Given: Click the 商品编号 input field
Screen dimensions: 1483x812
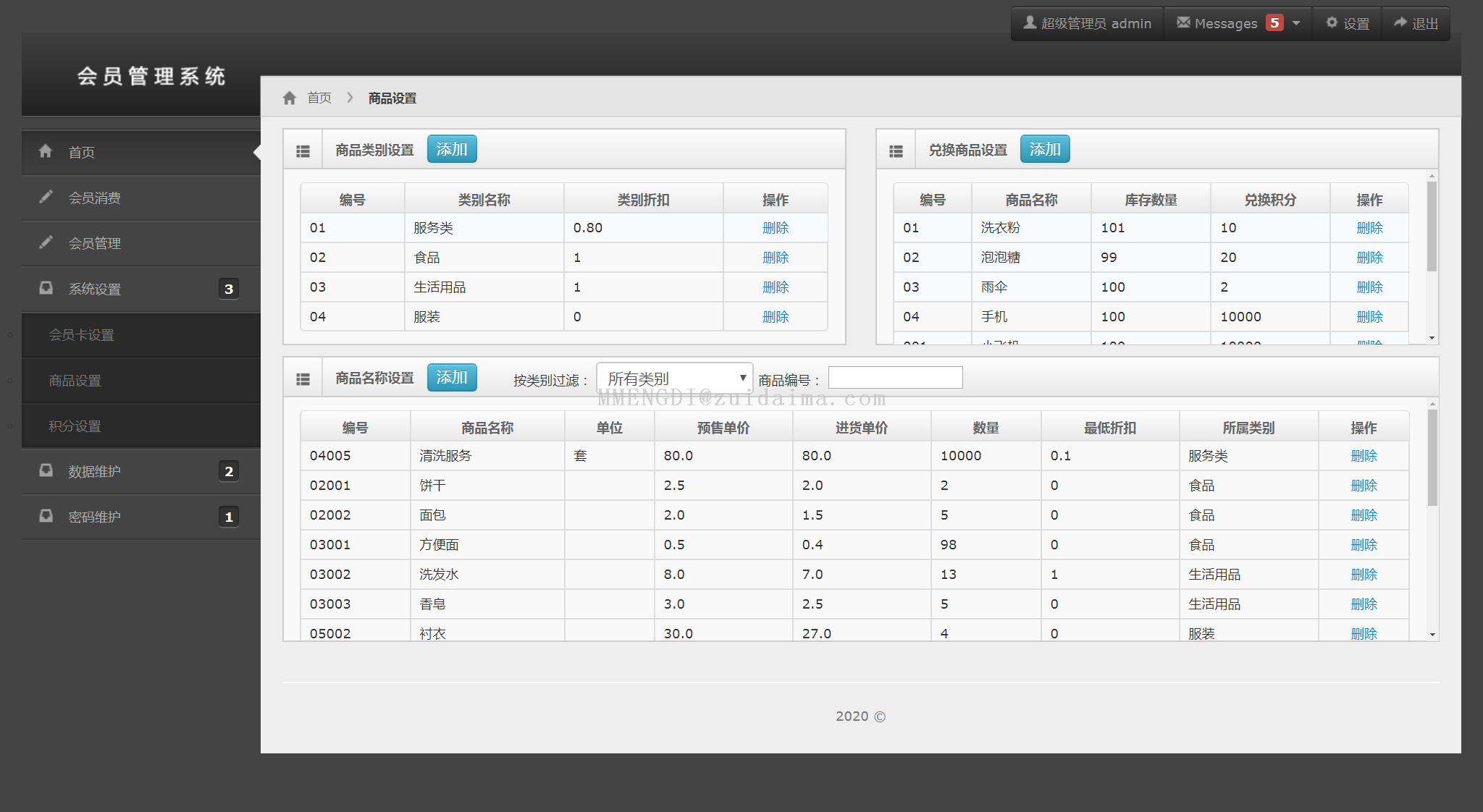Looking at the screenshot, I should click(x=896, y=378).
